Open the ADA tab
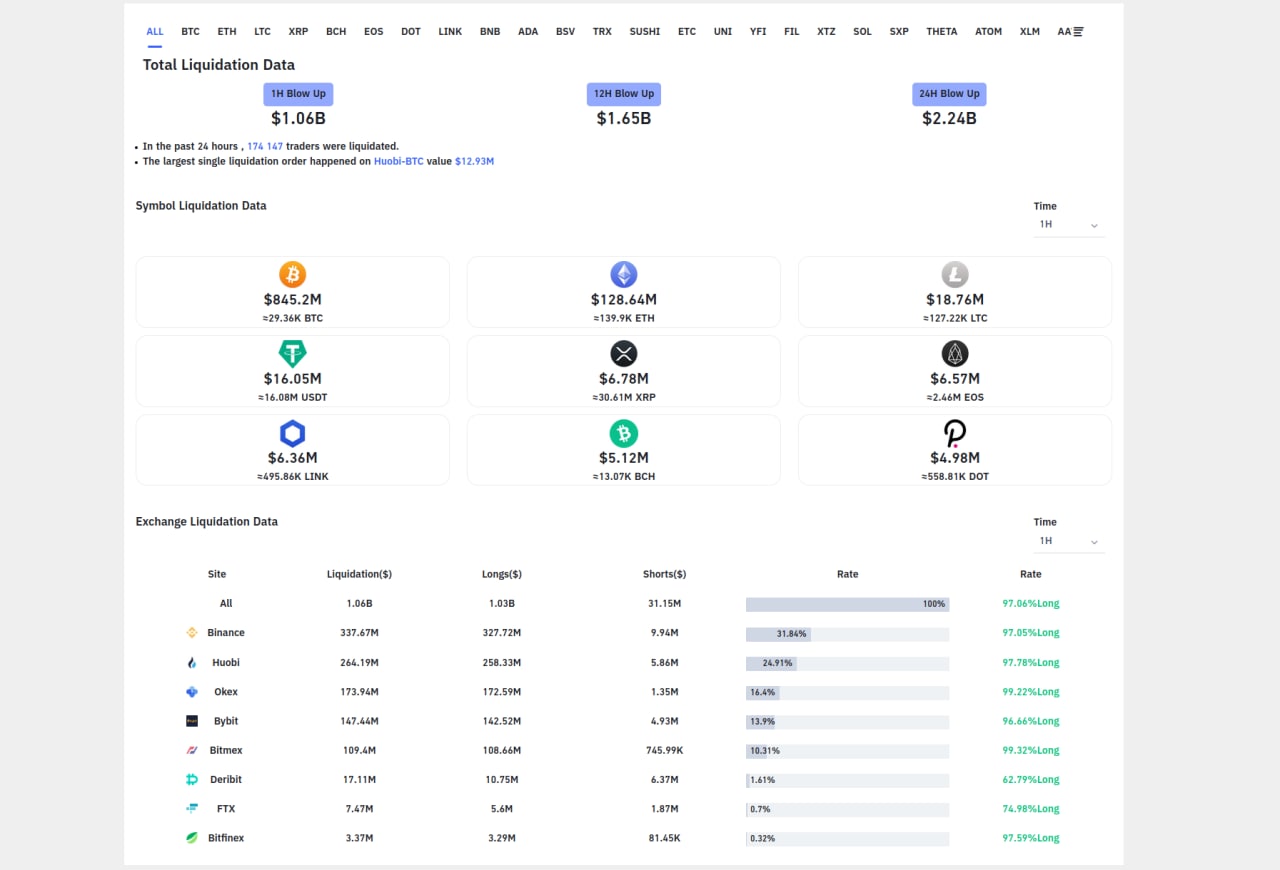The width and height of the screenshot is (1280, 870). (528, 32)
